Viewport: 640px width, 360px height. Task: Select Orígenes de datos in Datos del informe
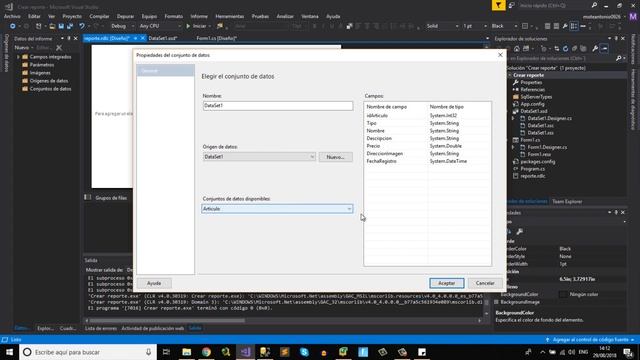pos(49,81)
